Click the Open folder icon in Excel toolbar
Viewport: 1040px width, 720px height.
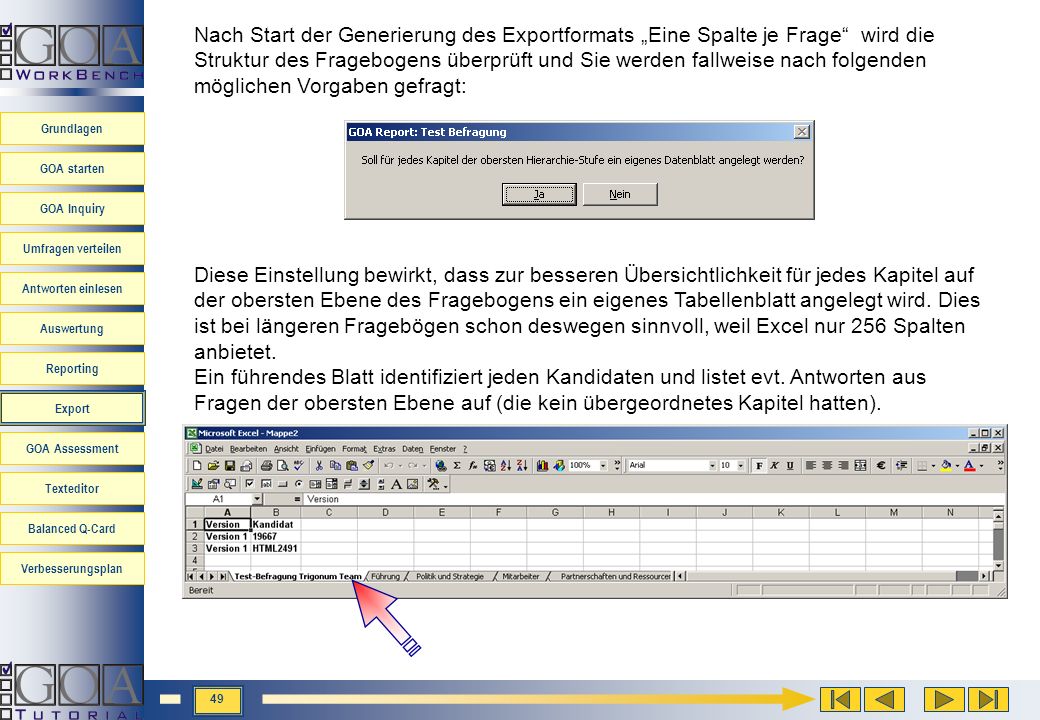pos(213,465)
